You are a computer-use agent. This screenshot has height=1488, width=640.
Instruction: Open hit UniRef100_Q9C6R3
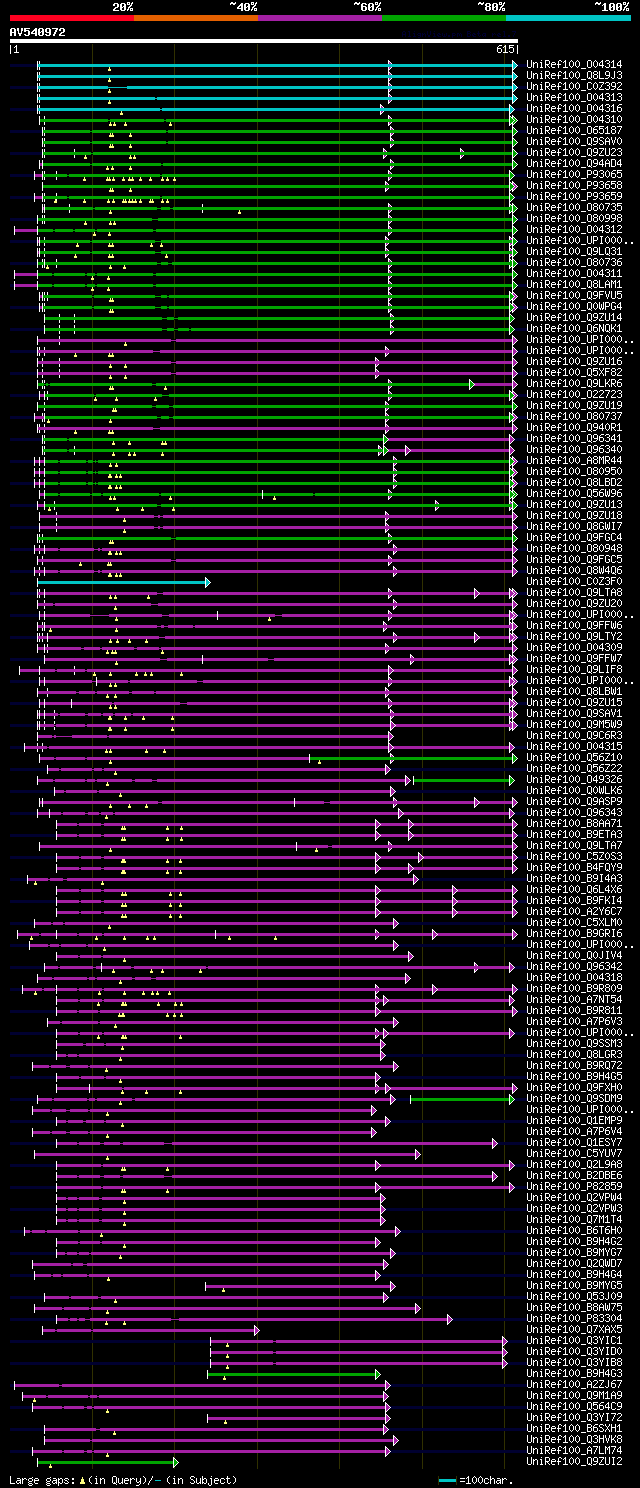click(x=574, y=736)
